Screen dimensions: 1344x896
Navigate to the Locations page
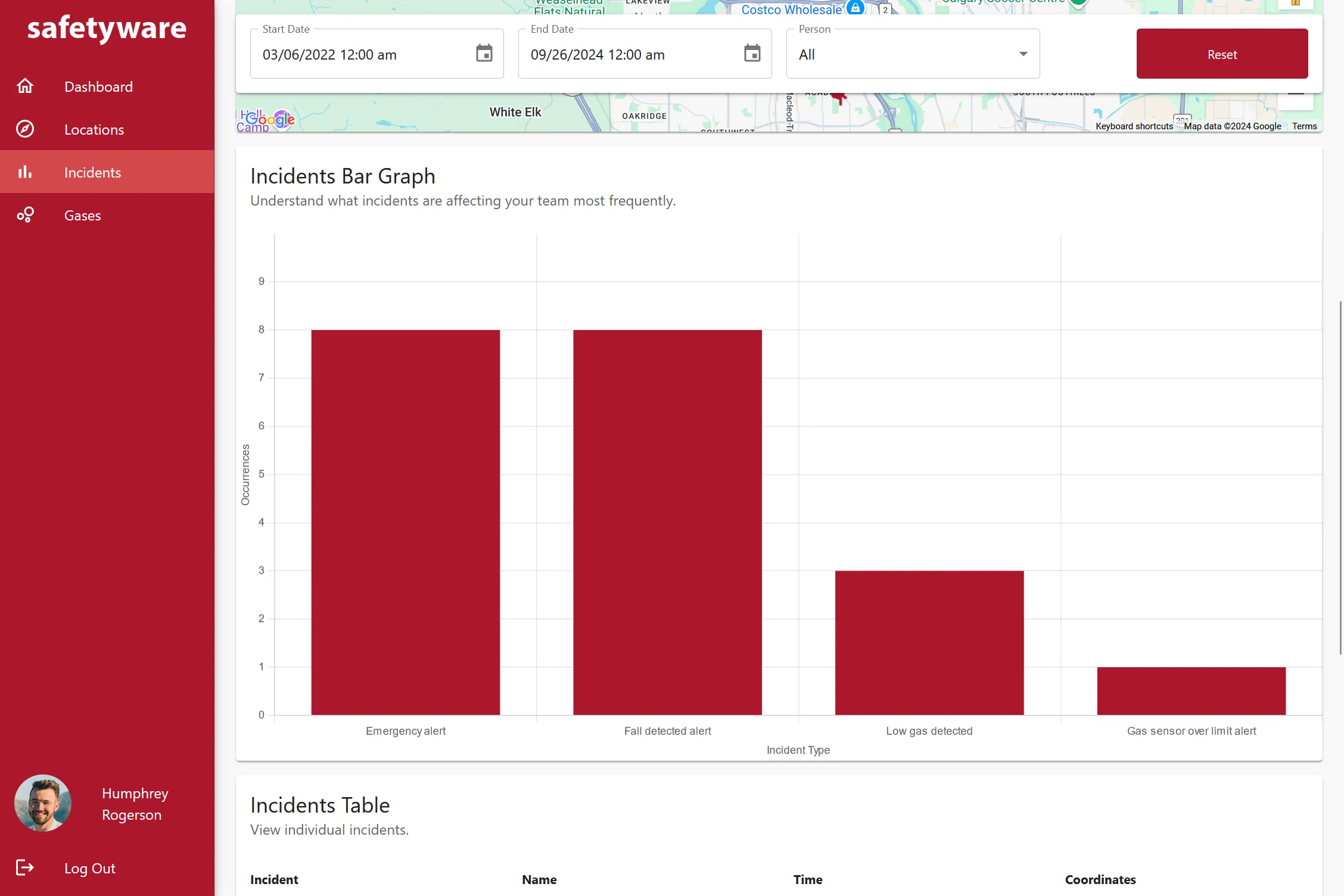pyautogui.click(x=107, y=130)
